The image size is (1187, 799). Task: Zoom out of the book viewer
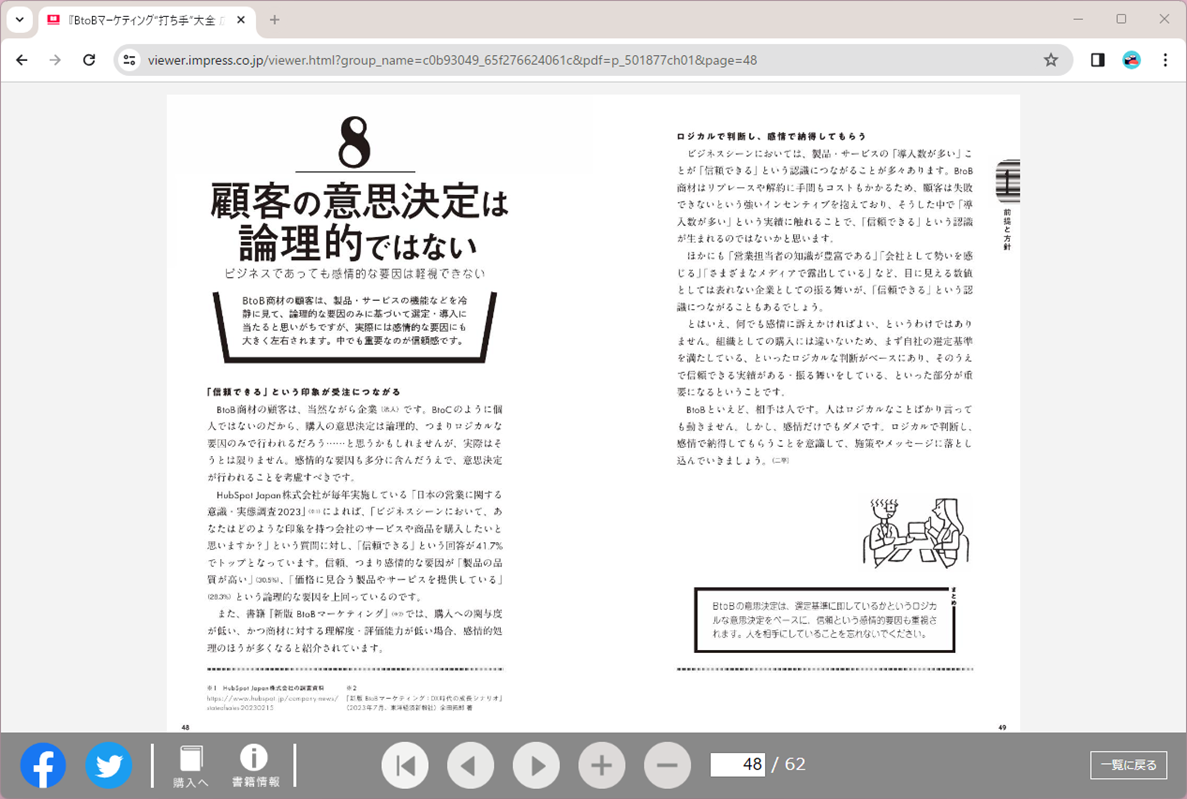pyautogui.click(x=667, y=765)
